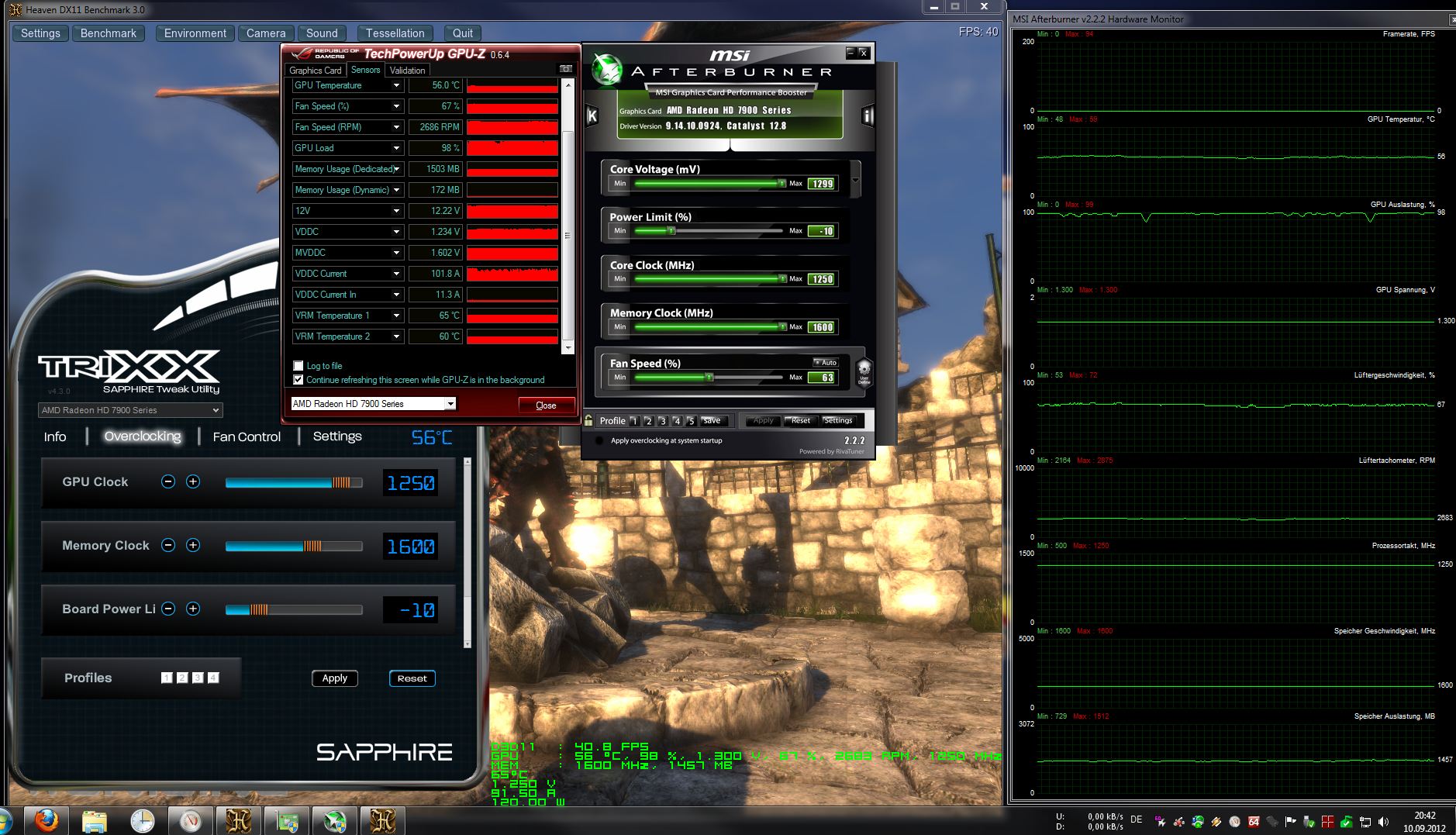Click GPU-Z sensors vertical scrollbar
The width and height of the screenshot is (1456, 835).
click(x=568, y=216)
